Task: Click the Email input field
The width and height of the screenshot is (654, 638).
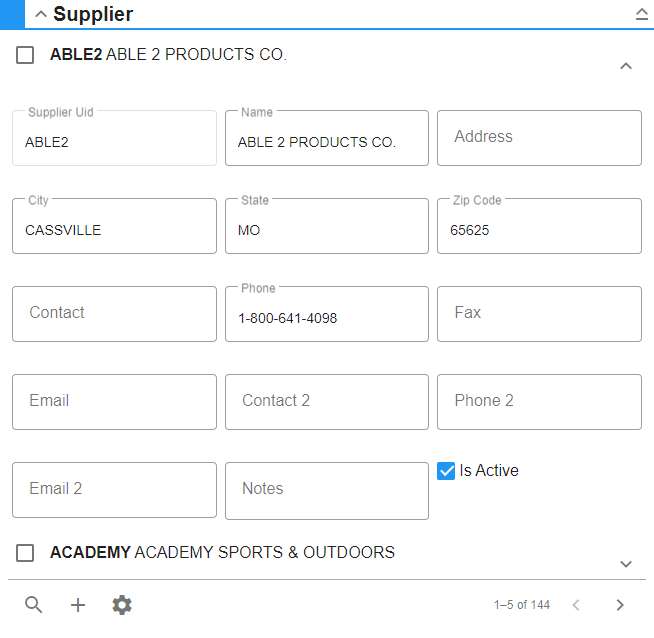Action: pyautogui.click(x=114, y=402)
